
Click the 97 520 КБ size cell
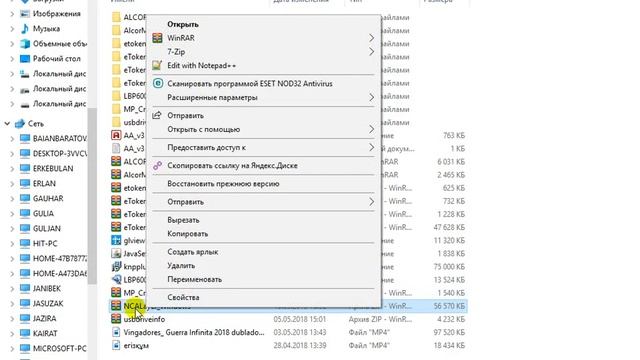(449, 332)
